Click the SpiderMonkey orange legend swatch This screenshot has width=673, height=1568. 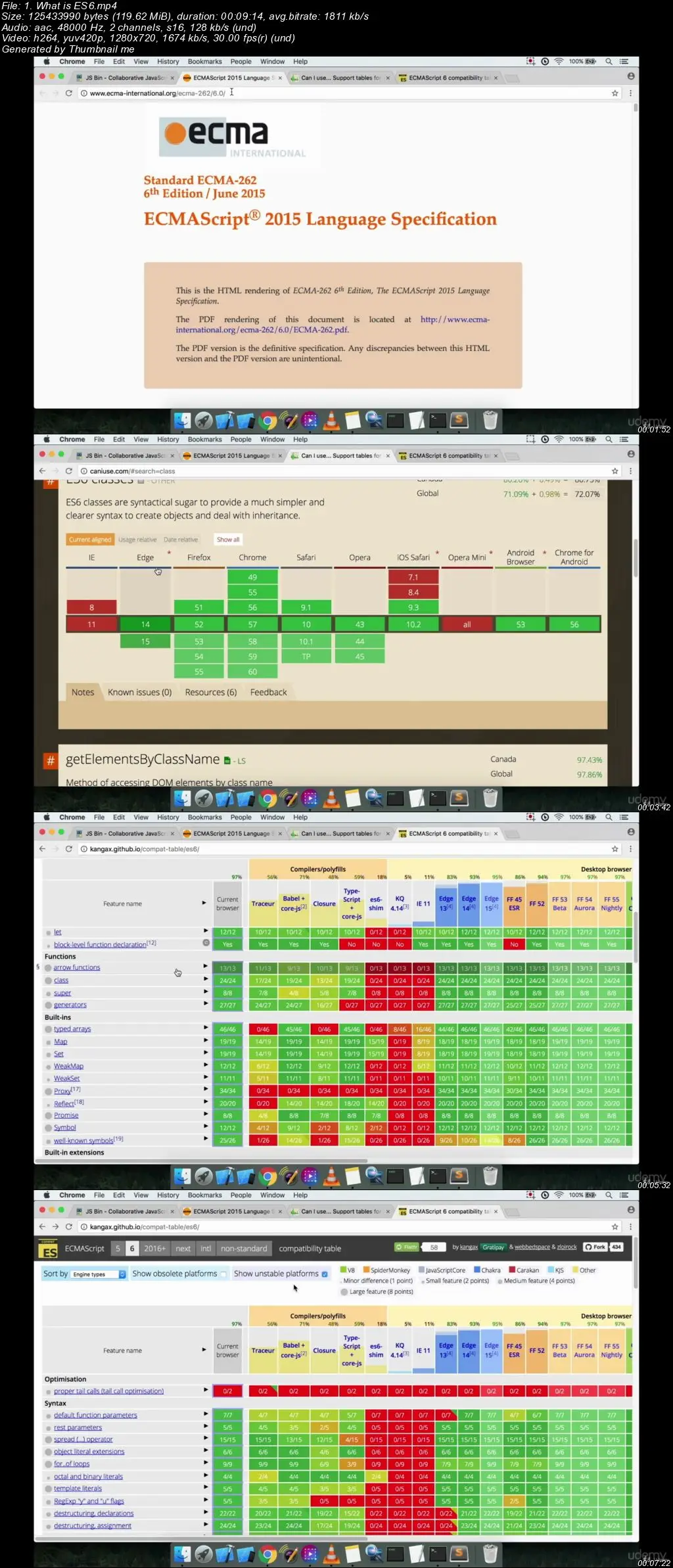click(366, 1270)
